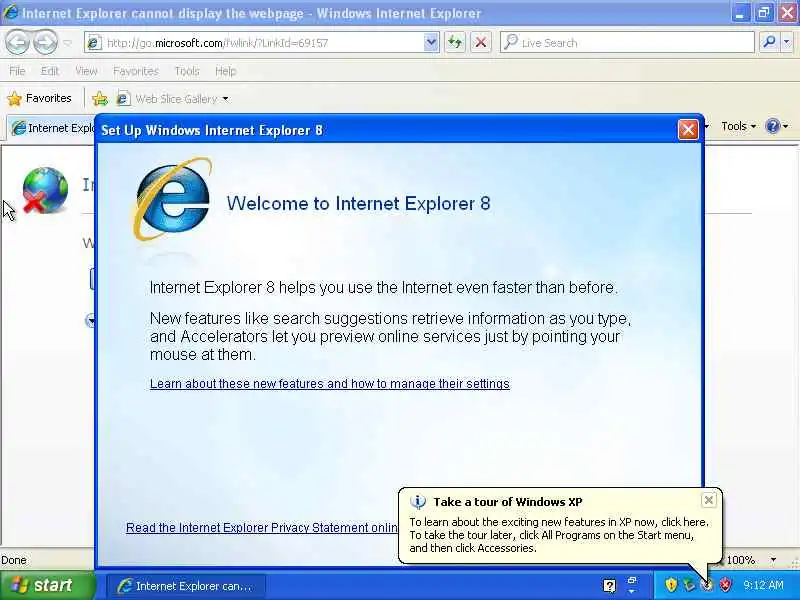This screenshot has width=800, height=600.
Task: Click the info icon in tour balloon
Action: tap(418, 502)
